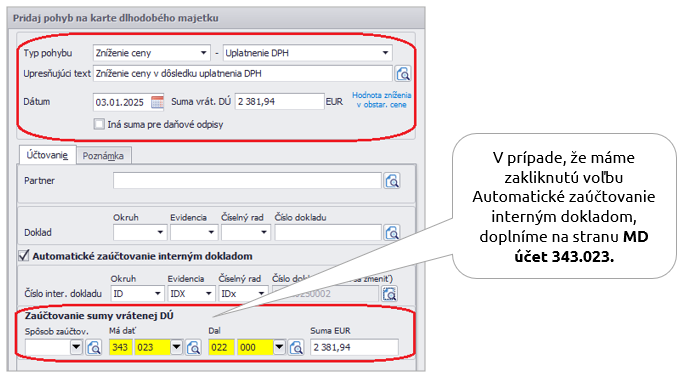The image size is (681, 375).
Task: Toggle Iná suma pre daňové odpisy checkbox
Action: point(99,124)
